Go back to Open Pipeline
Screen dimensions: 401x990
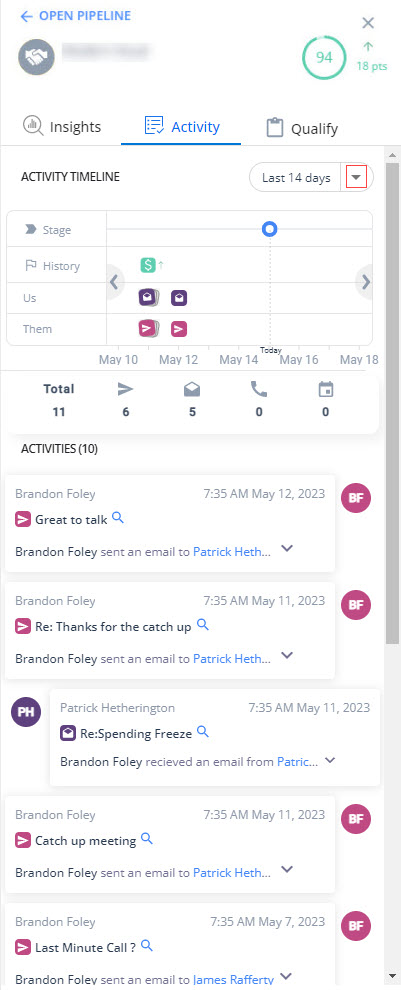pyautogui.click(x=75, y=16)
